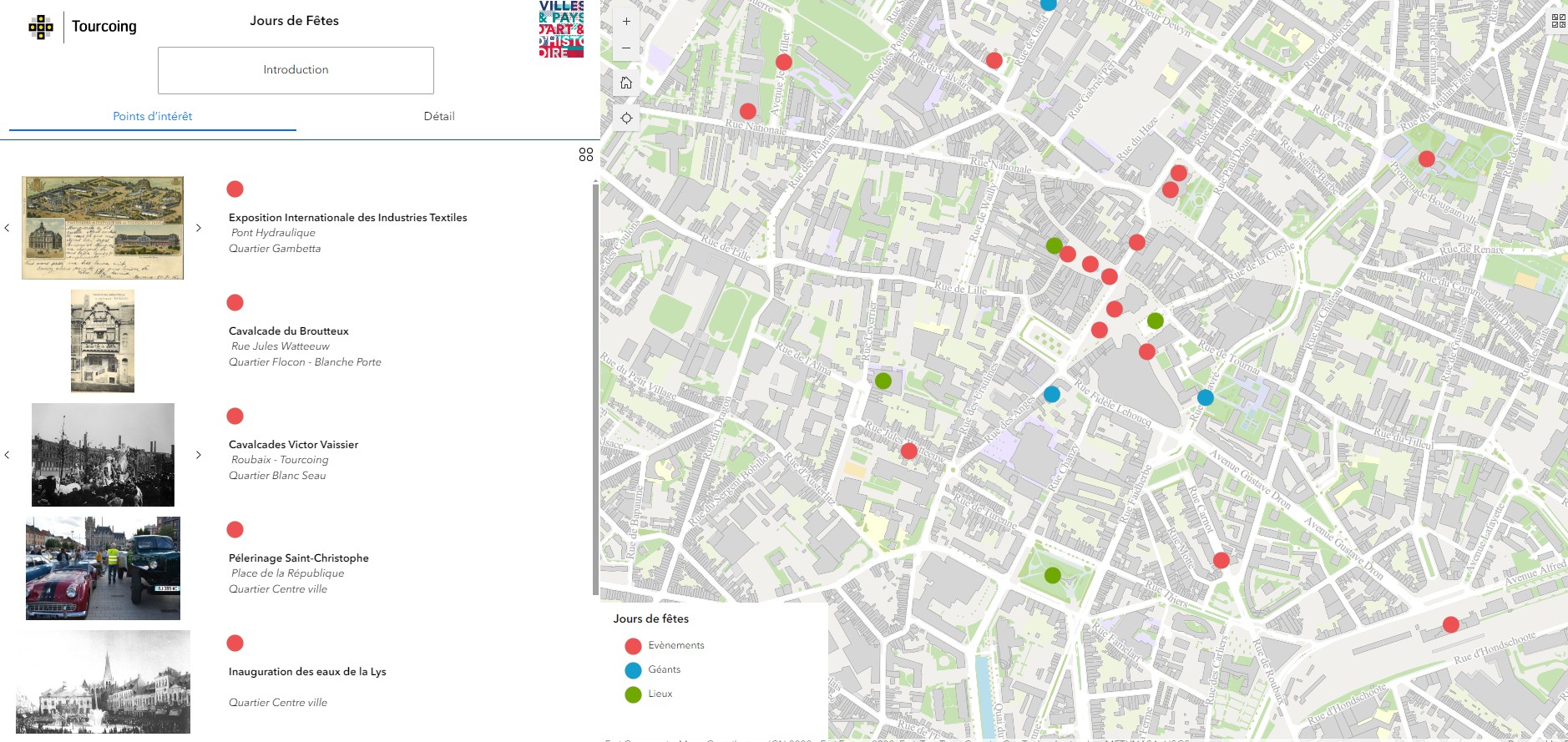Select the Points d'intérêt tab

[153, 117]
